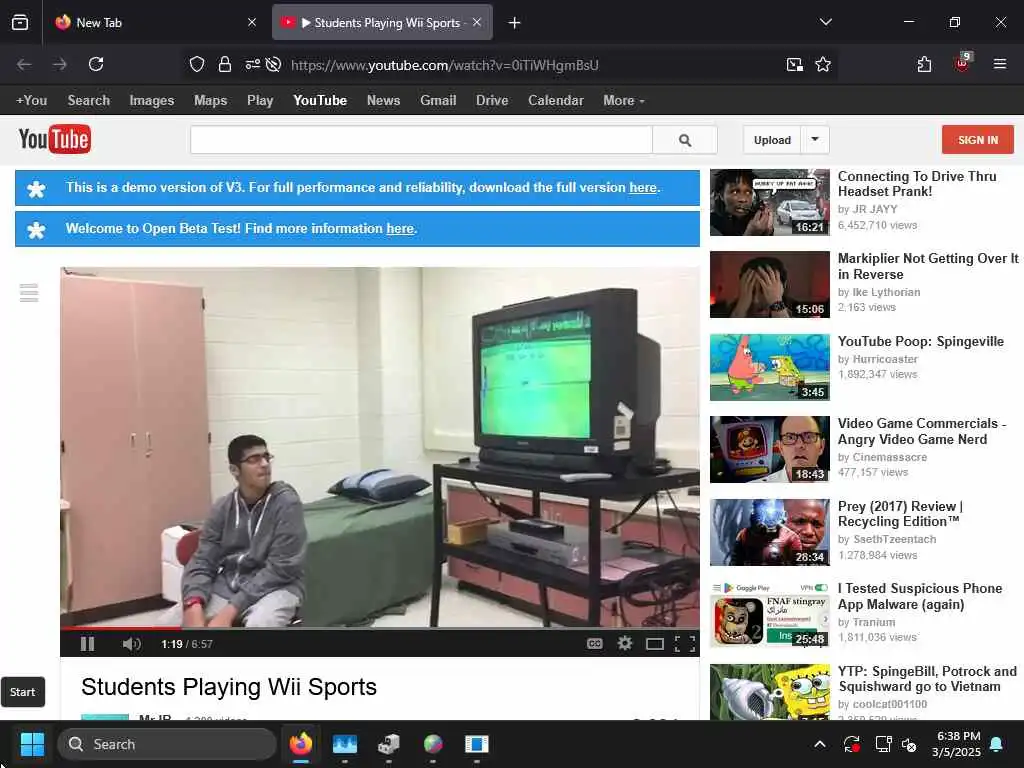Viewport: 1024px width, 768px height.
Task: Pause the video playback
Action: point(88,644)
